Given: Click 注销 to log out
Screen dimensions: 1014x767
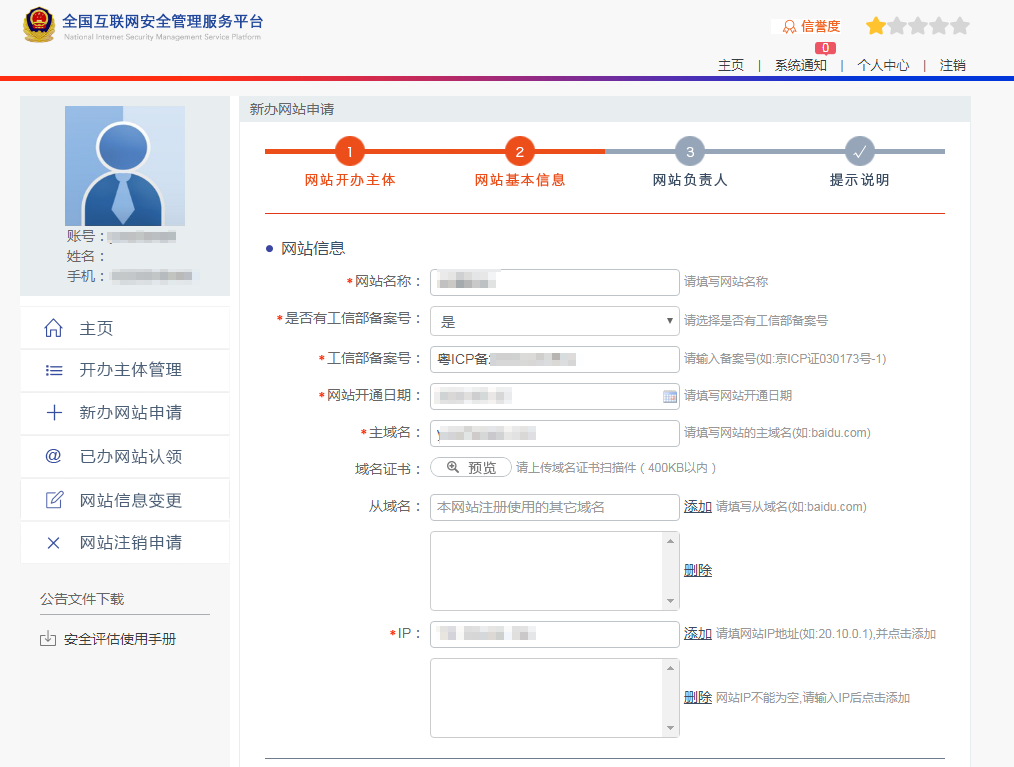Looking at the screenshot, I should pyautogui.click(x=953, y=65).
